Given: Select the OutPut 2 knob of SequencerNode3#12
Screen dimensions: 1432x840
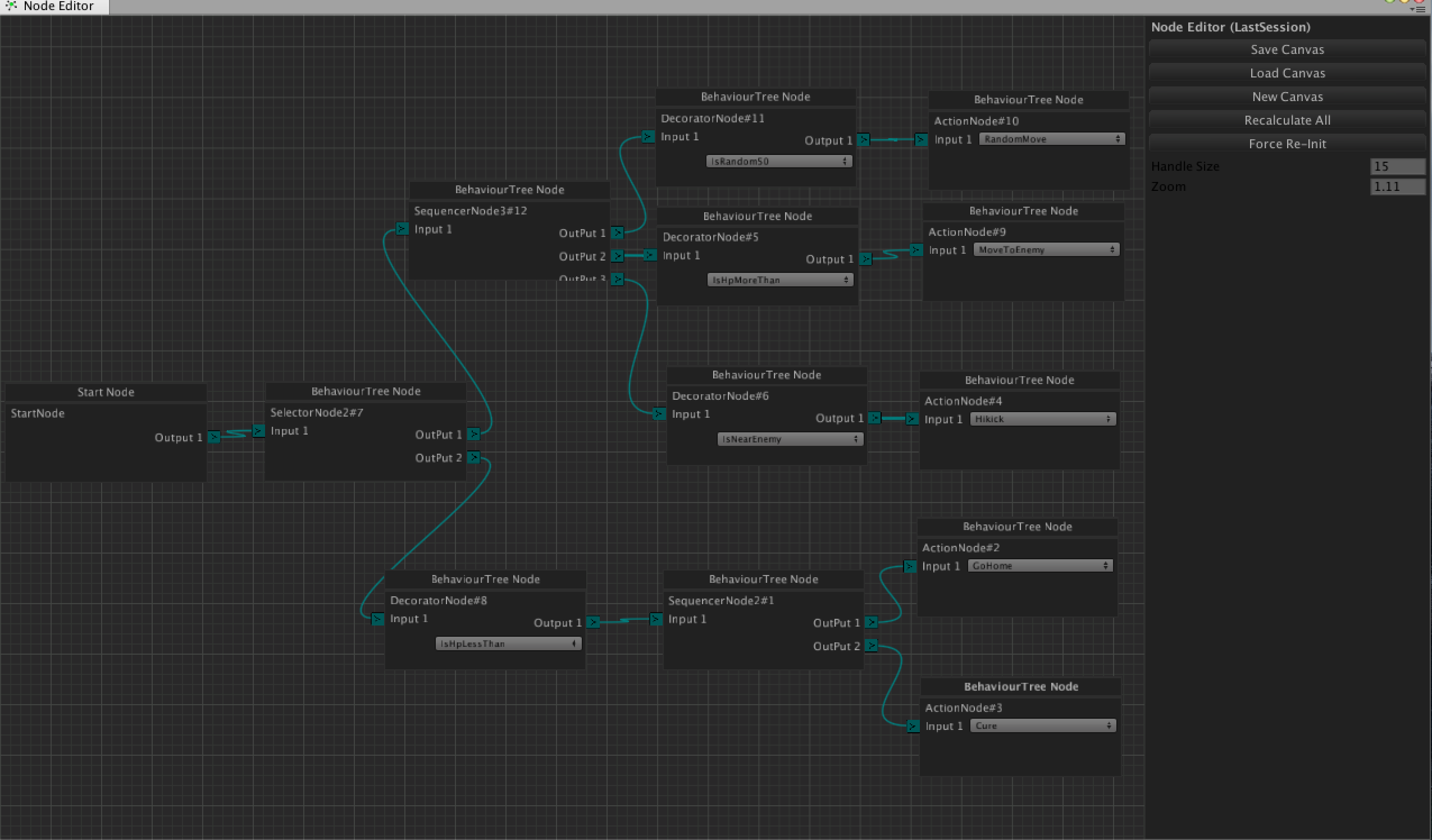Looking at the screenshot, I should 618,255.
